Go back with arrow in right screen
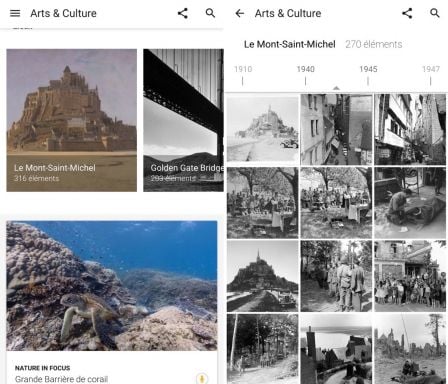 [240, 13]
